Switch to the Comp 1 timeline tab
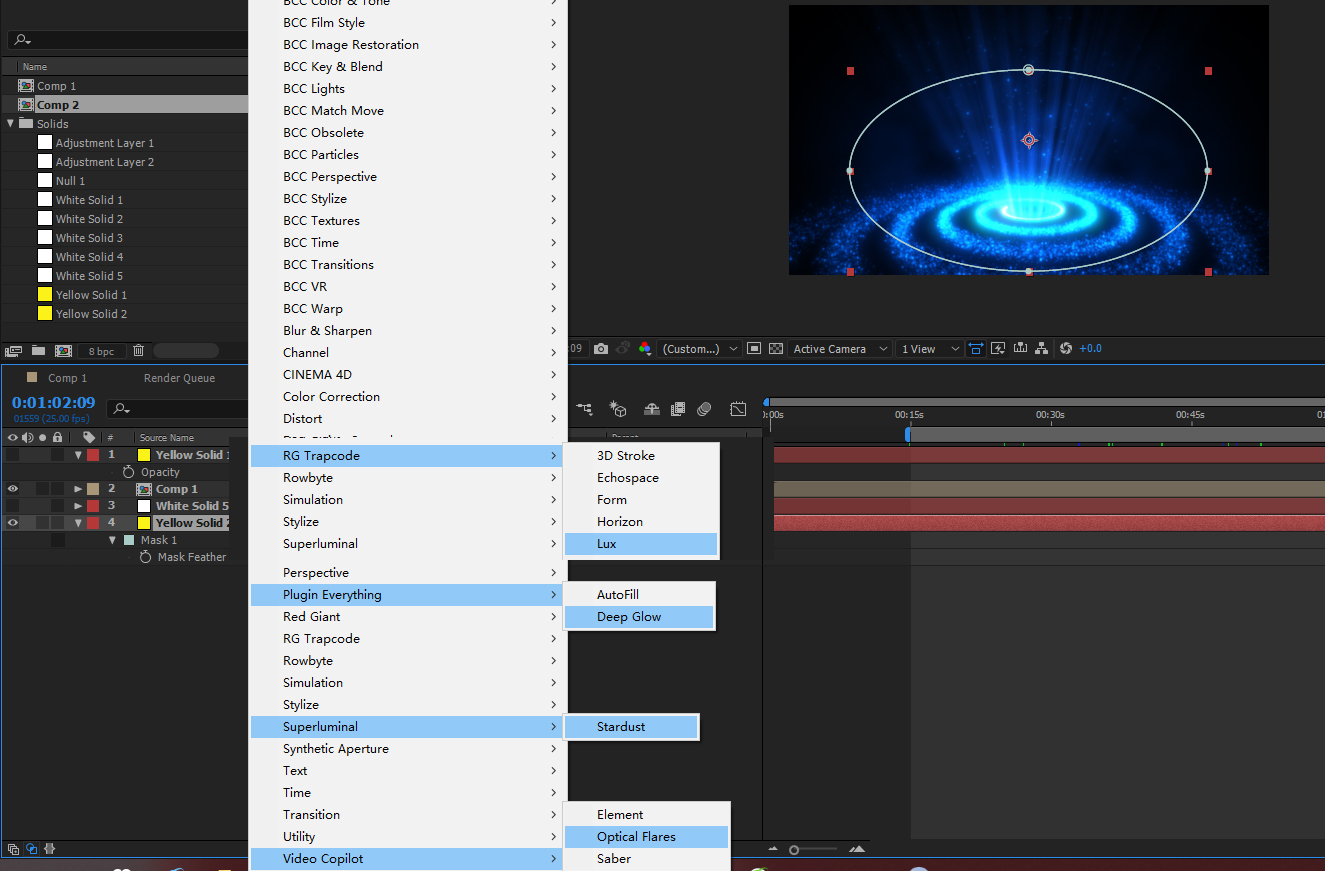The width and height of the screenshot is (1325, 871). 67,378
